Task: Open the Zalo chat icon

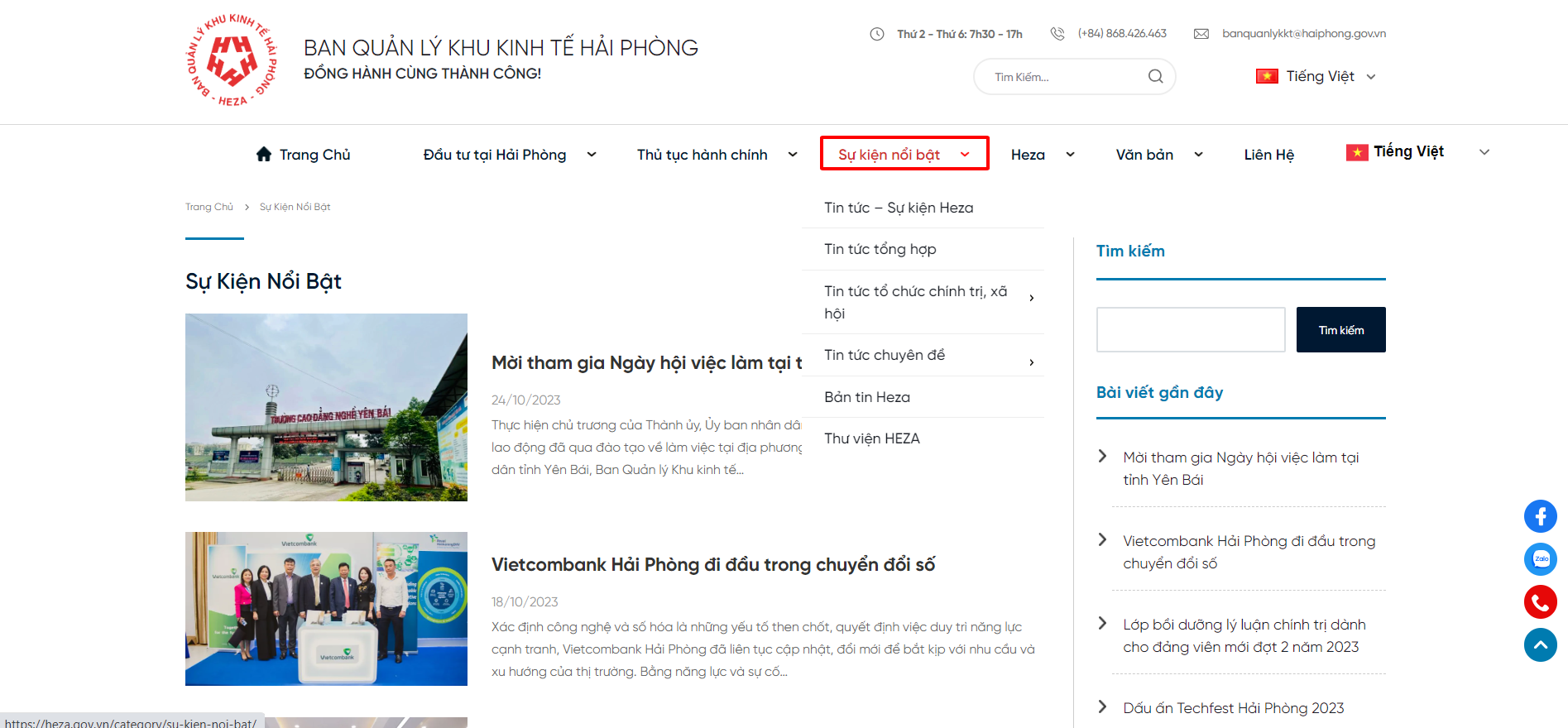Action: 1540,559
